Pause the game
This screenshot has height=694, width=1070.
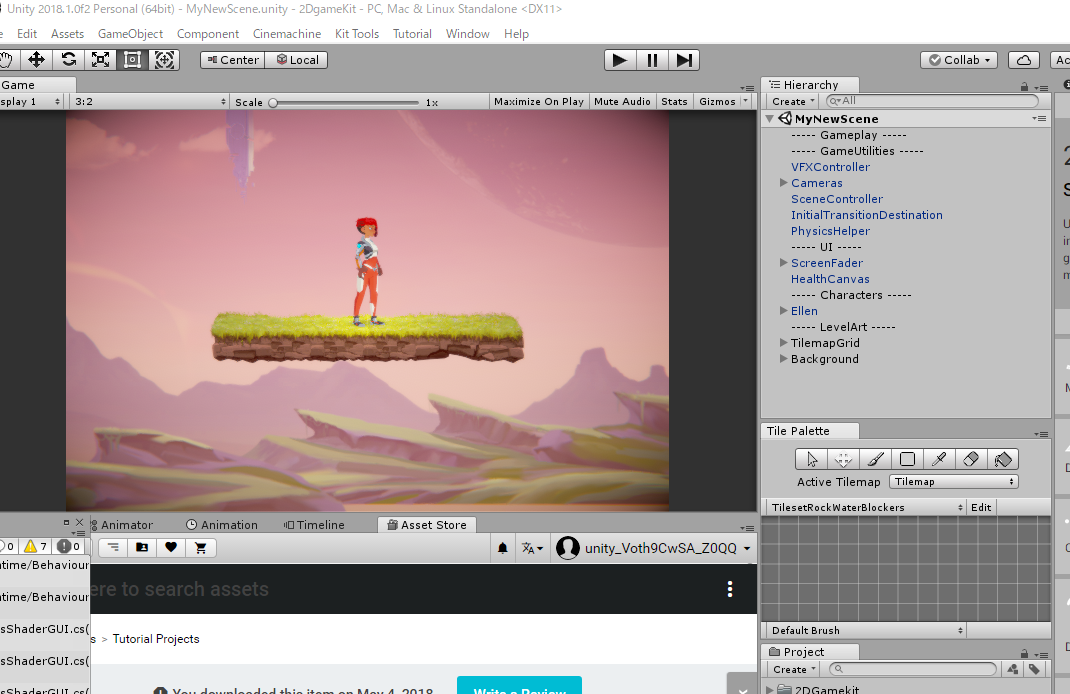tap(652, 60)
